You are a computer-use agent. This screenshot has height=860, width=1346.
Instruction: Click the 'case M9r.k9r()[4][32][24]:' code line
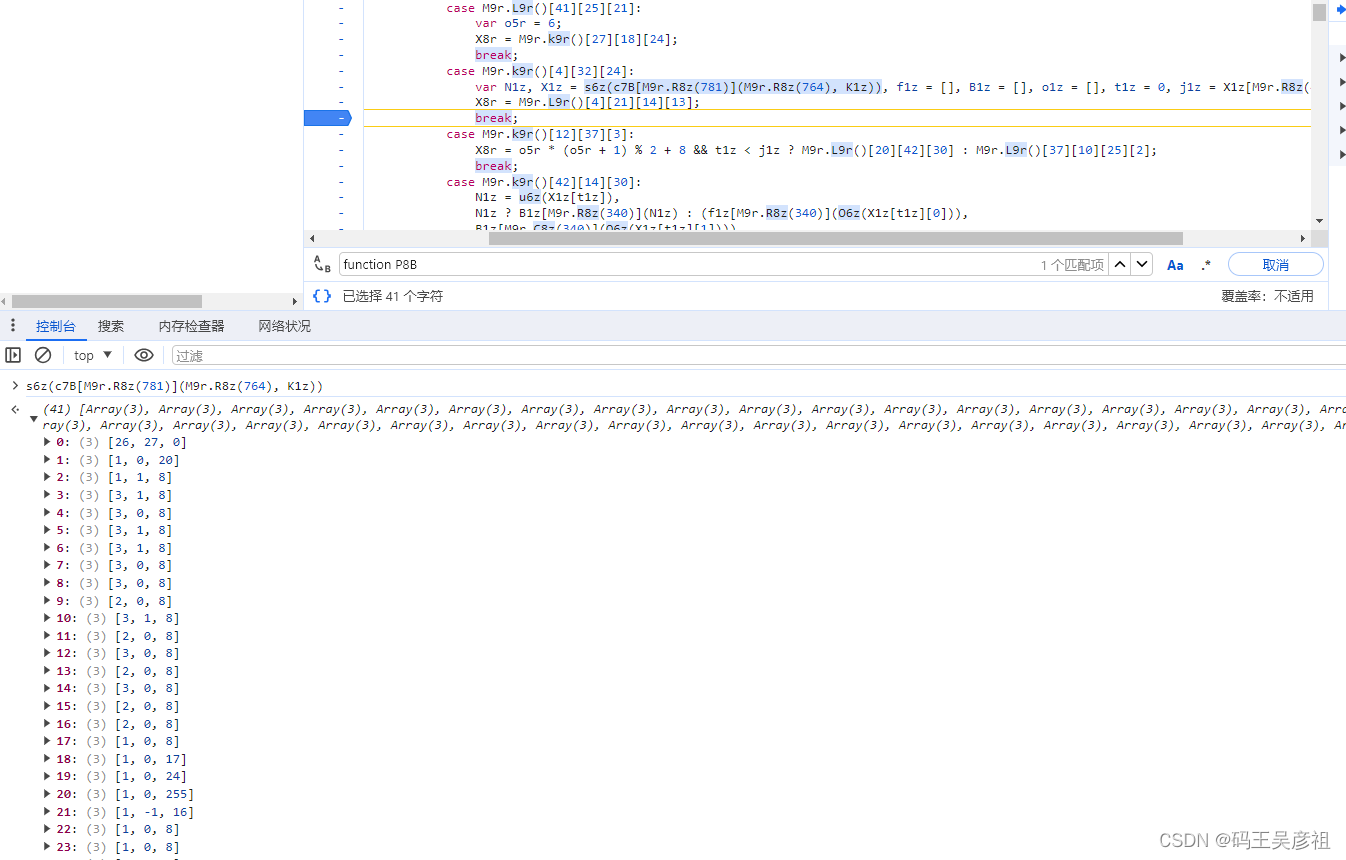tap(540, 71)
